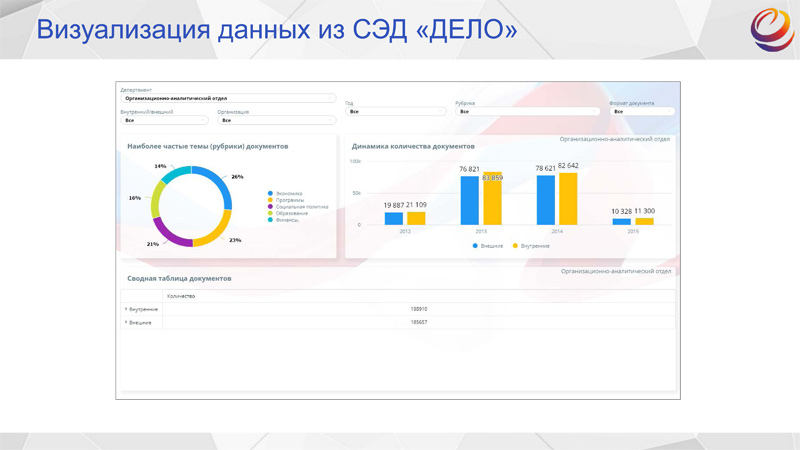Click the 'Наиболее частые темы' chart title
Viewport: 800px width, 450px height.
point(208,146)
